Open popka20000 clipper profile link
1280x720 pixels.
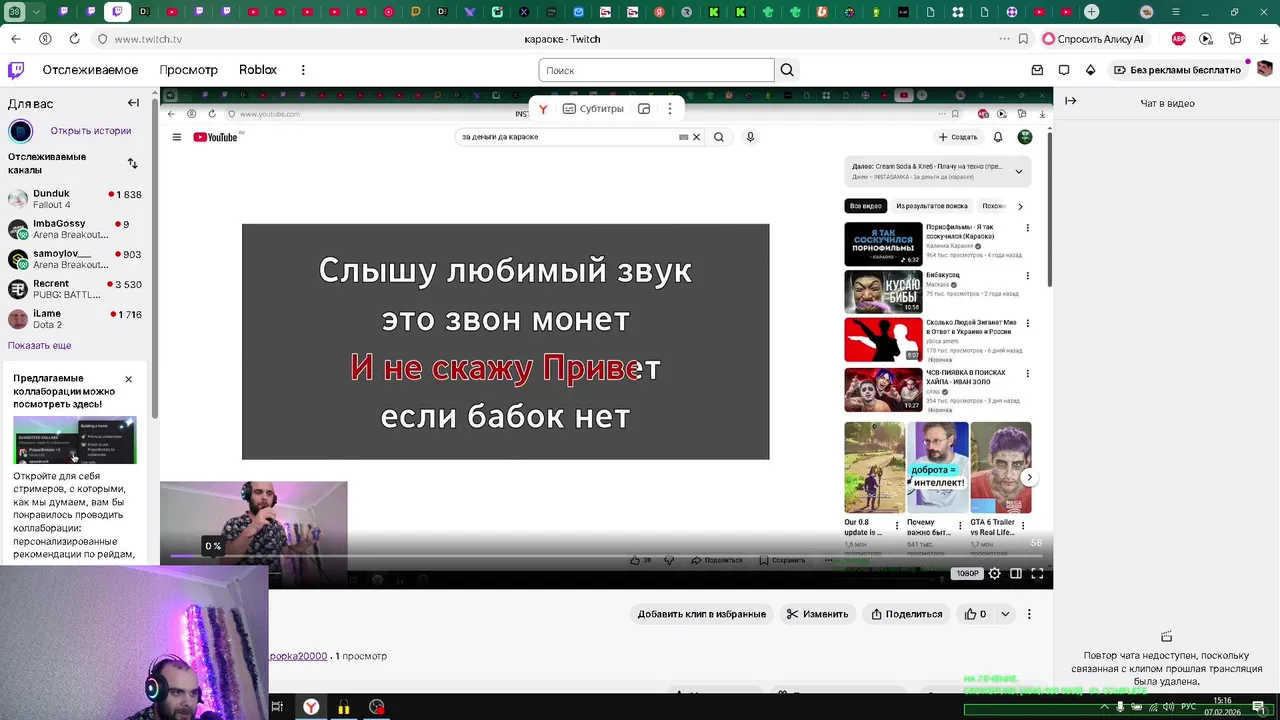pyautogui.click(x=298, y=656)
